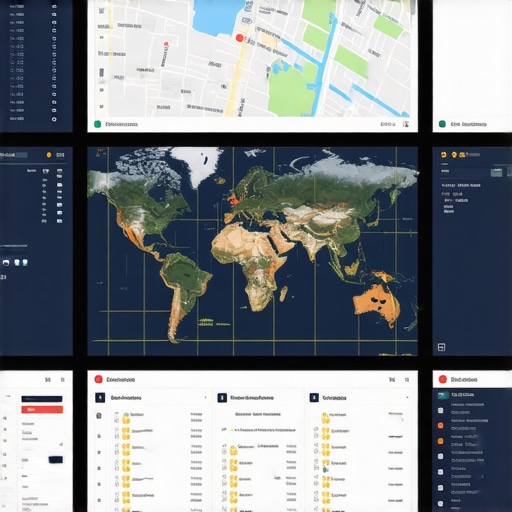Click red circle icon in bottom-right panel header

[x=443, y=379]
